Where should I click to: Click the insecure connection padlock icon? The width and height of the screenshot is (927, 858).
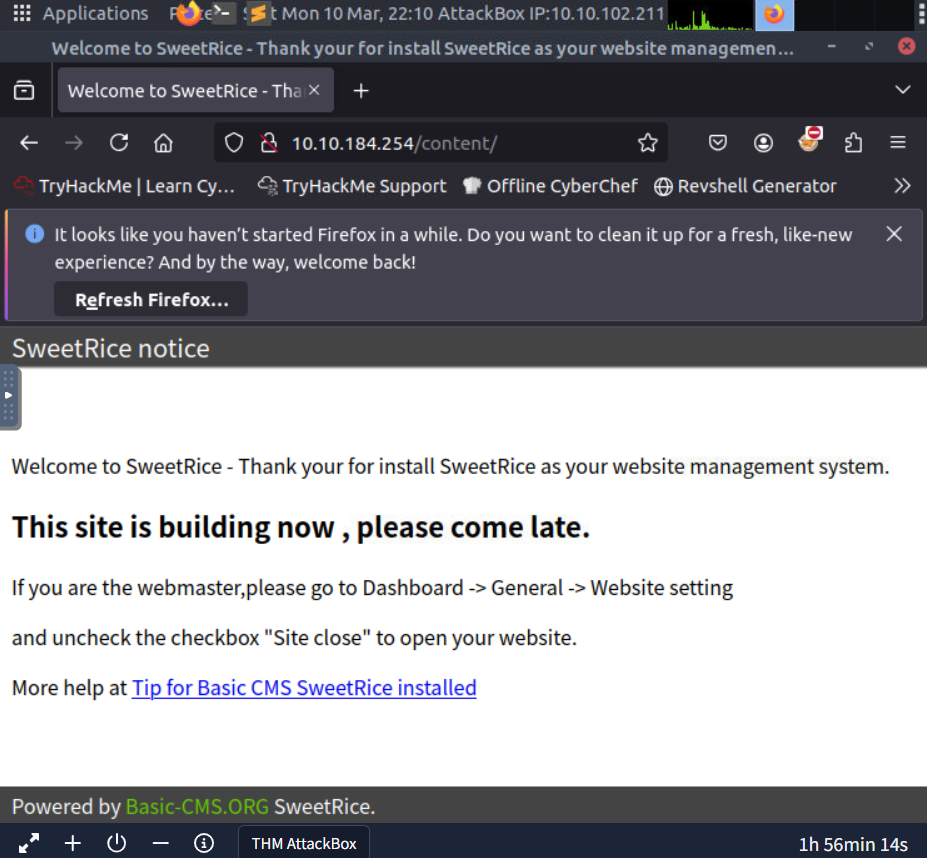coord(267,143)
